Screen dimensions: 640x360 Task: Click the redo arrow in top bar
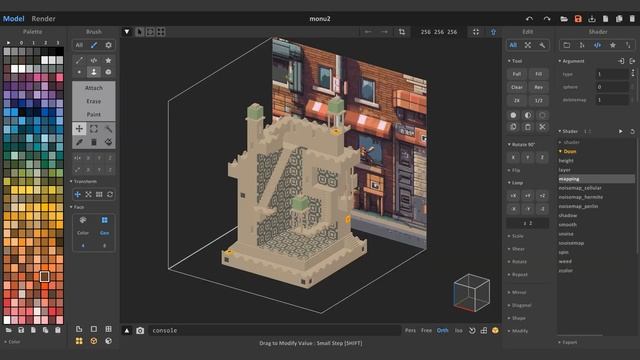[547, 19]
